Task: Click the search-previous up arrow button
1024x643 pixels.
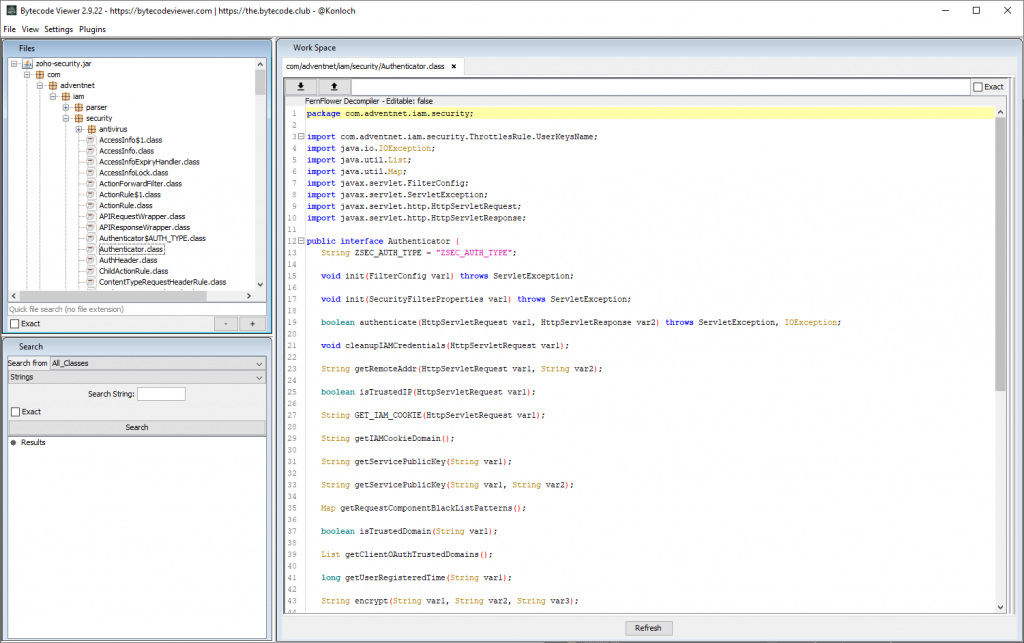Action: pyautogui.click(x=334, y=87)
